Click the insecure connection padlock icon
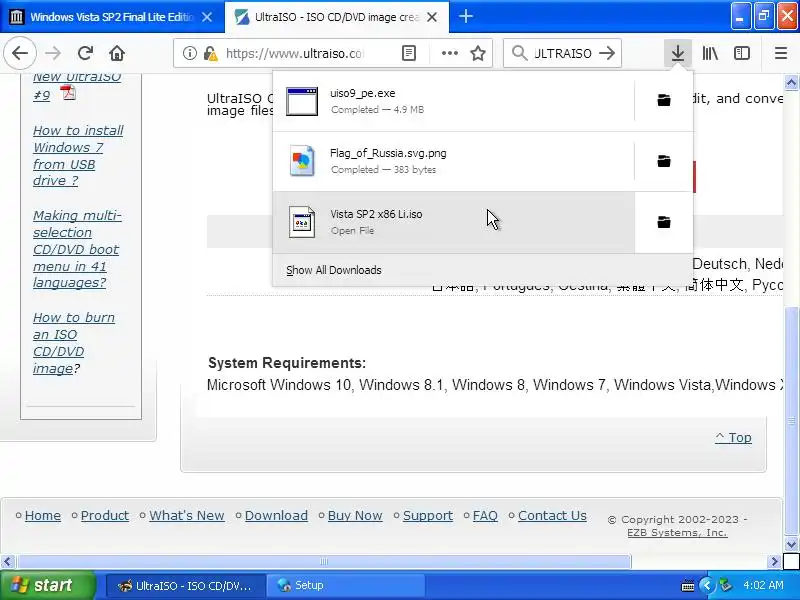Screen dimensions: 800x600 (x=210, y=53)
